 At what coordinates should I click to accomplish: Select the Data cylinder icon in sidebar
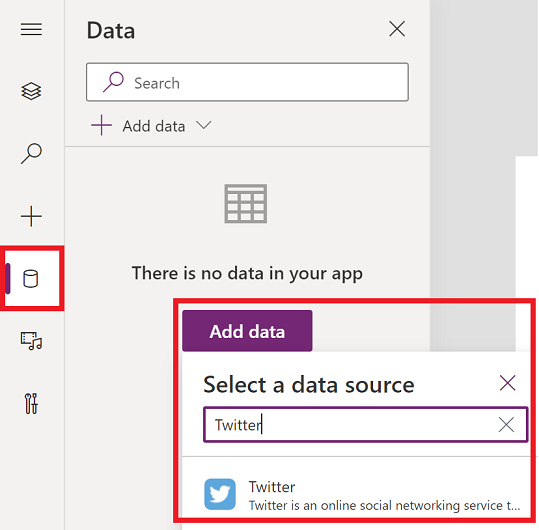[31, 278]
